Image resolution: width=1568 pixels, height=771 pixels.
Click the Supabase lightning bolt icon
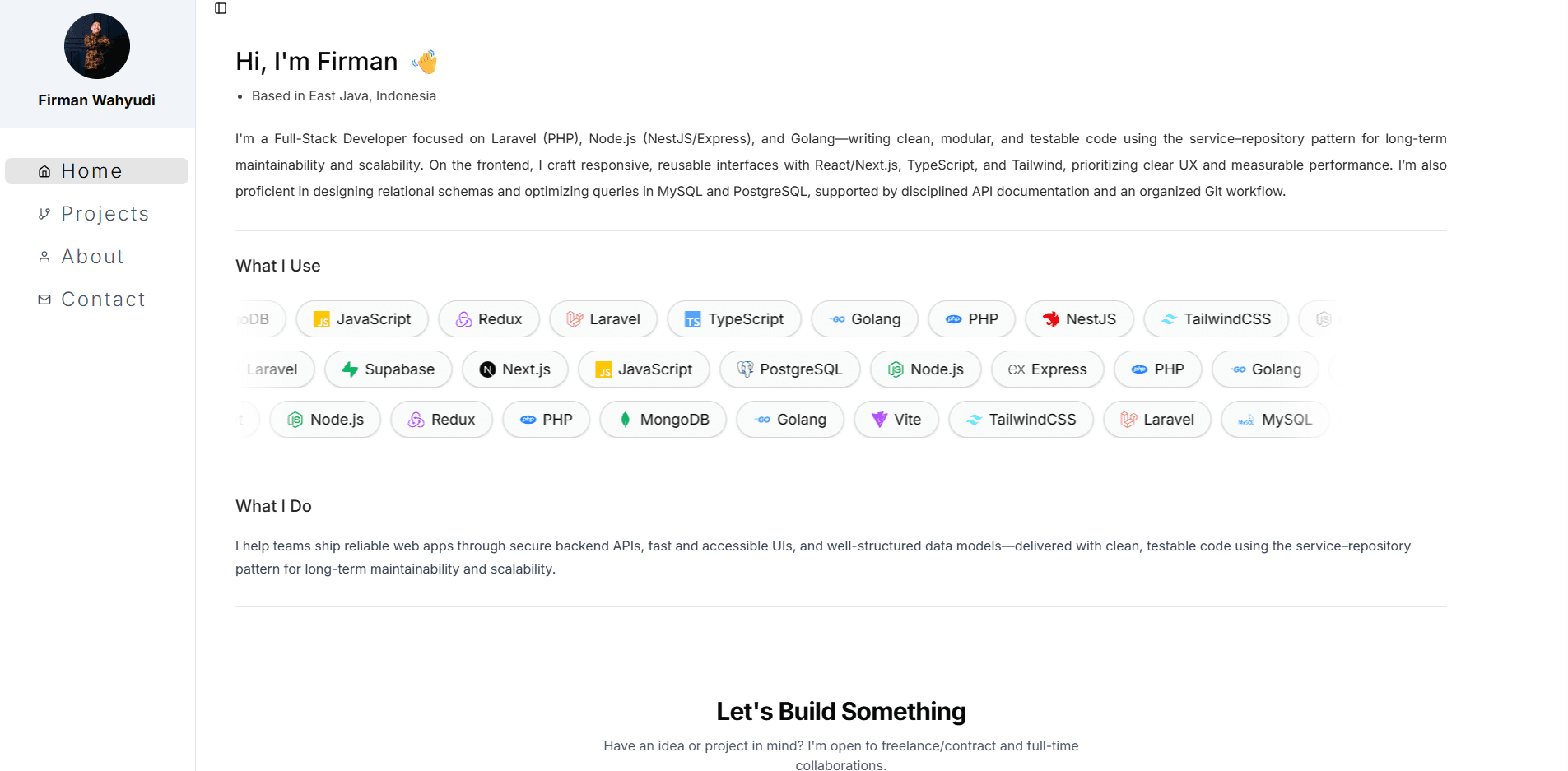350,369
